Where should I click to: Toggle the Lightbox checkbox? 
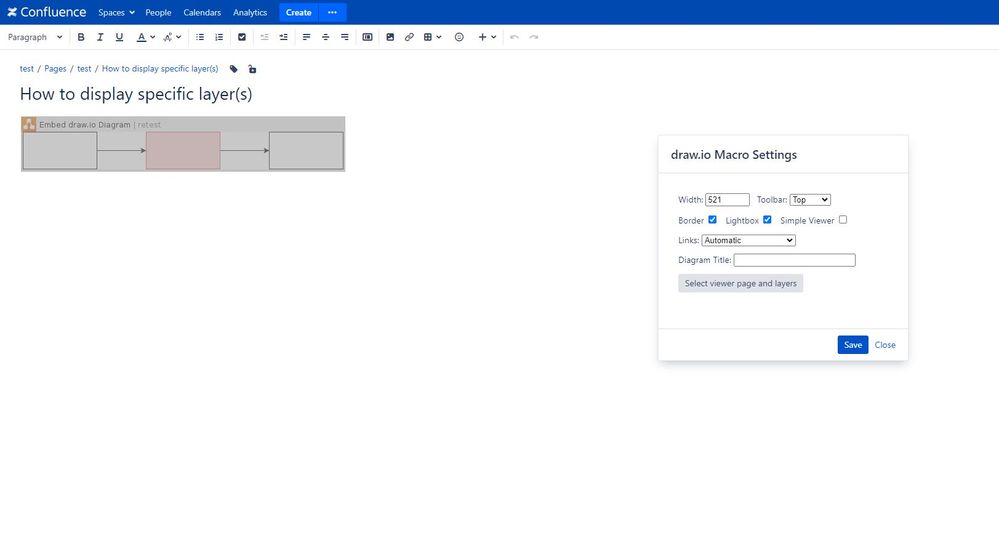(767, 220)
